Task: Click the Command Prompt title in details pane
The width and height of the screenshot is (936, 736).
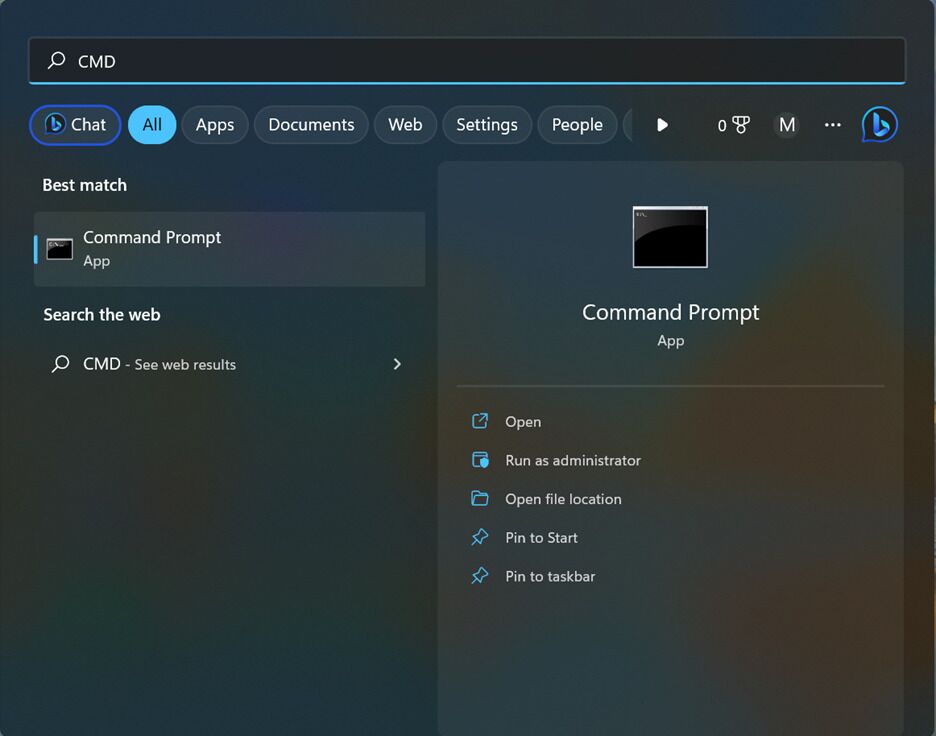Action: point(670,312)
